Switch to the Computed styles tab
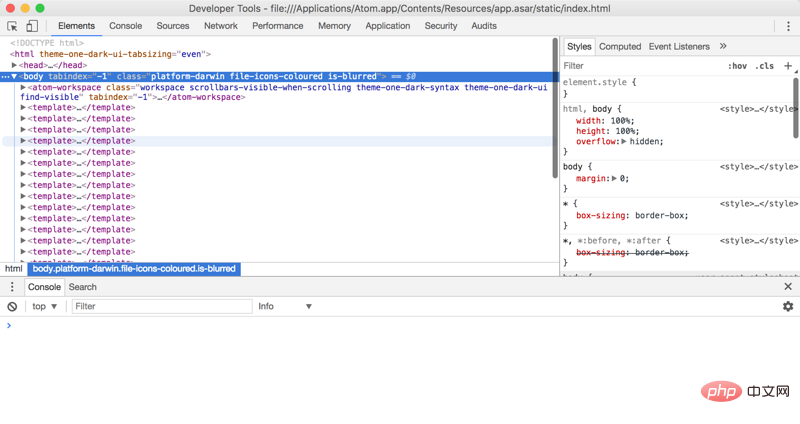Image resolution: width=800 pixels, height=424 pixels. point(620,46)
